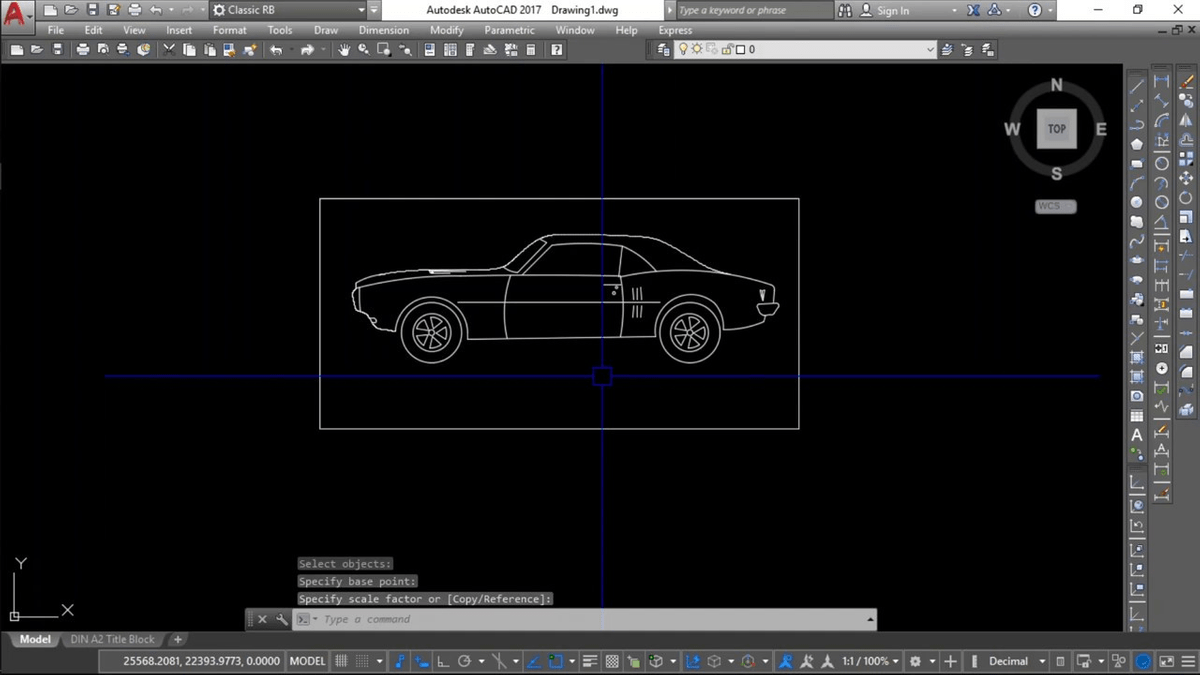Open the Modify menu
This screenshot has height=675, width=1200.
click(x=446, y=30)
